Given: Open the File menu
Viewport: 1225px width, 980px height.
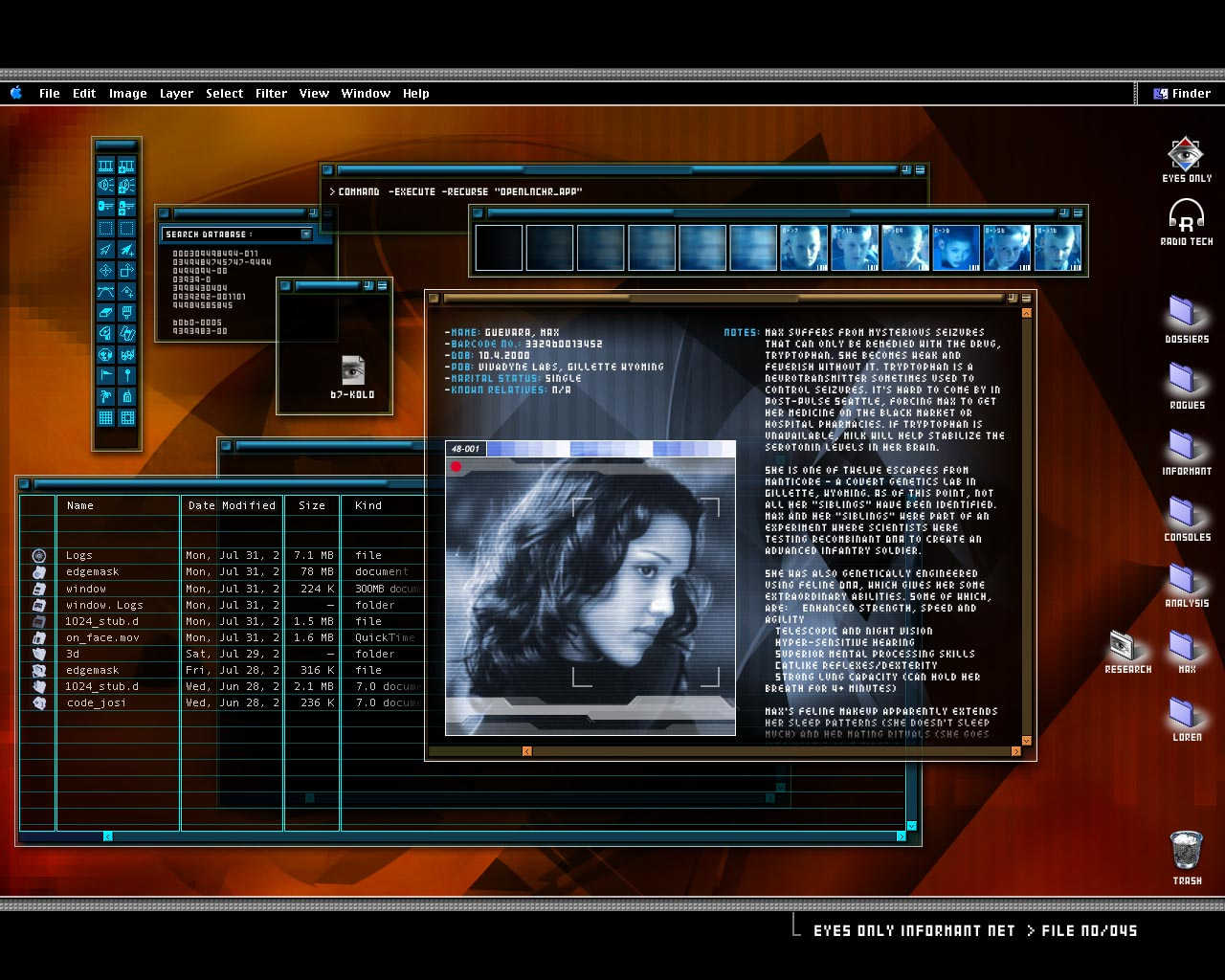Looking at the screenshot, I should [x=50, y=94].
